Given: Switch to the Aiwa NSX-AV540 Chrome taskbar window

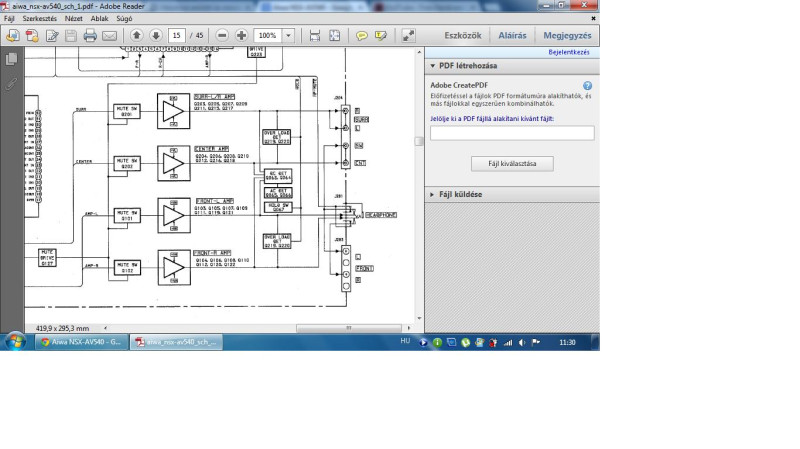Looking at the screenshot, I should [82, 342].
